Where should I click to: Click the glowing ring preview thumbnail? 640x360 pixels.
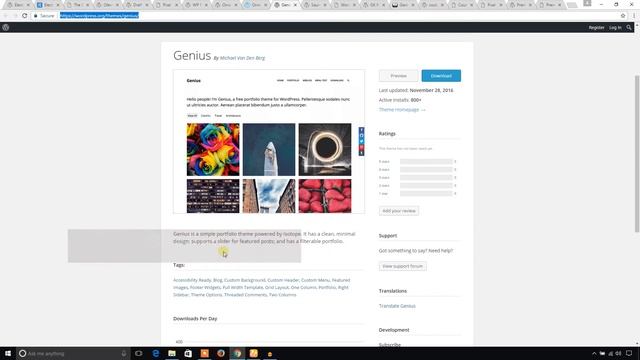coord(325,149)
